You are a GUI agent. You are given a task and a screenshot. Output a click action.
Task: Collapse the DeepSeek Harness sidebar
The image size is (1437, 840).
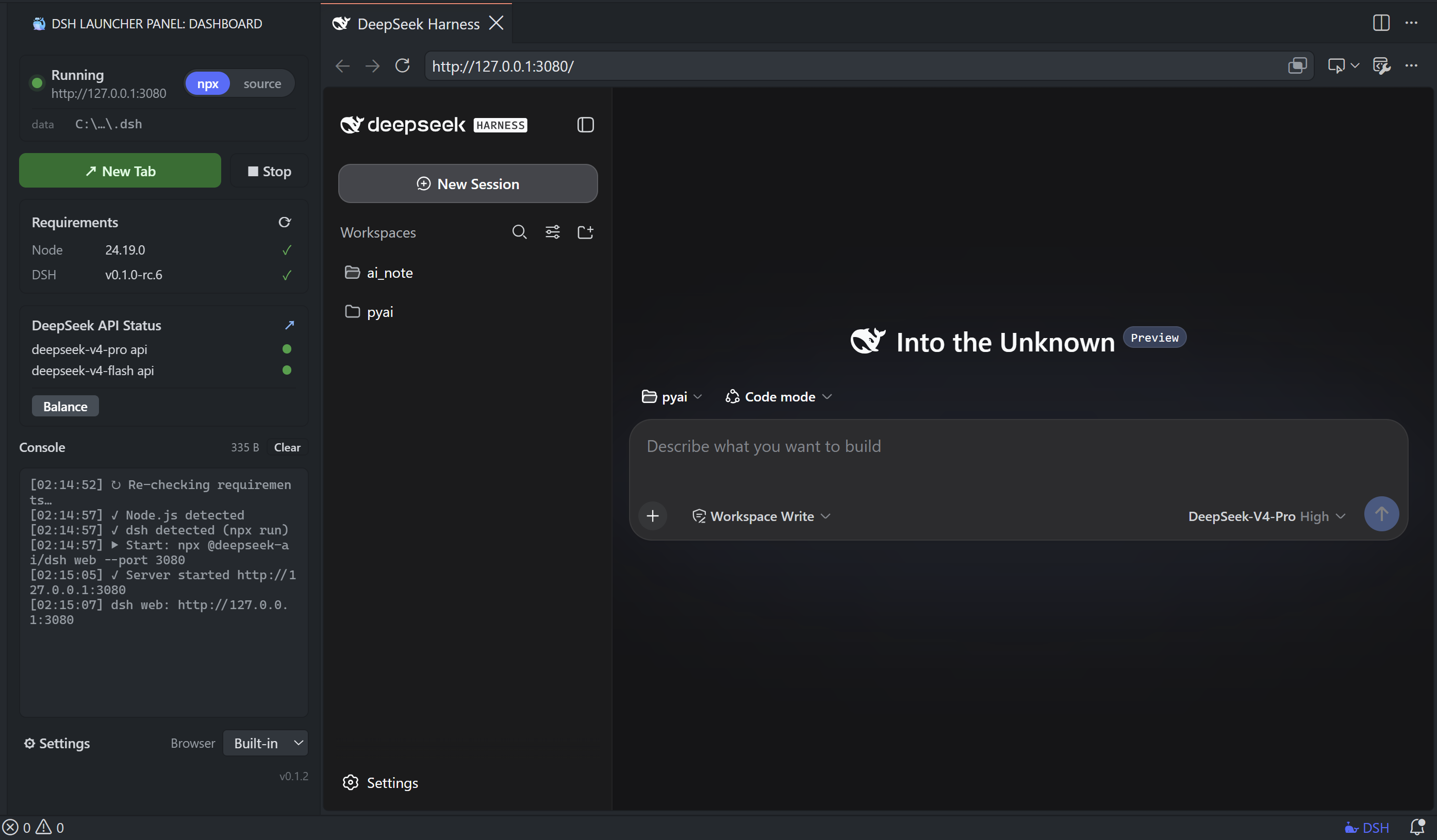point(586,125)
